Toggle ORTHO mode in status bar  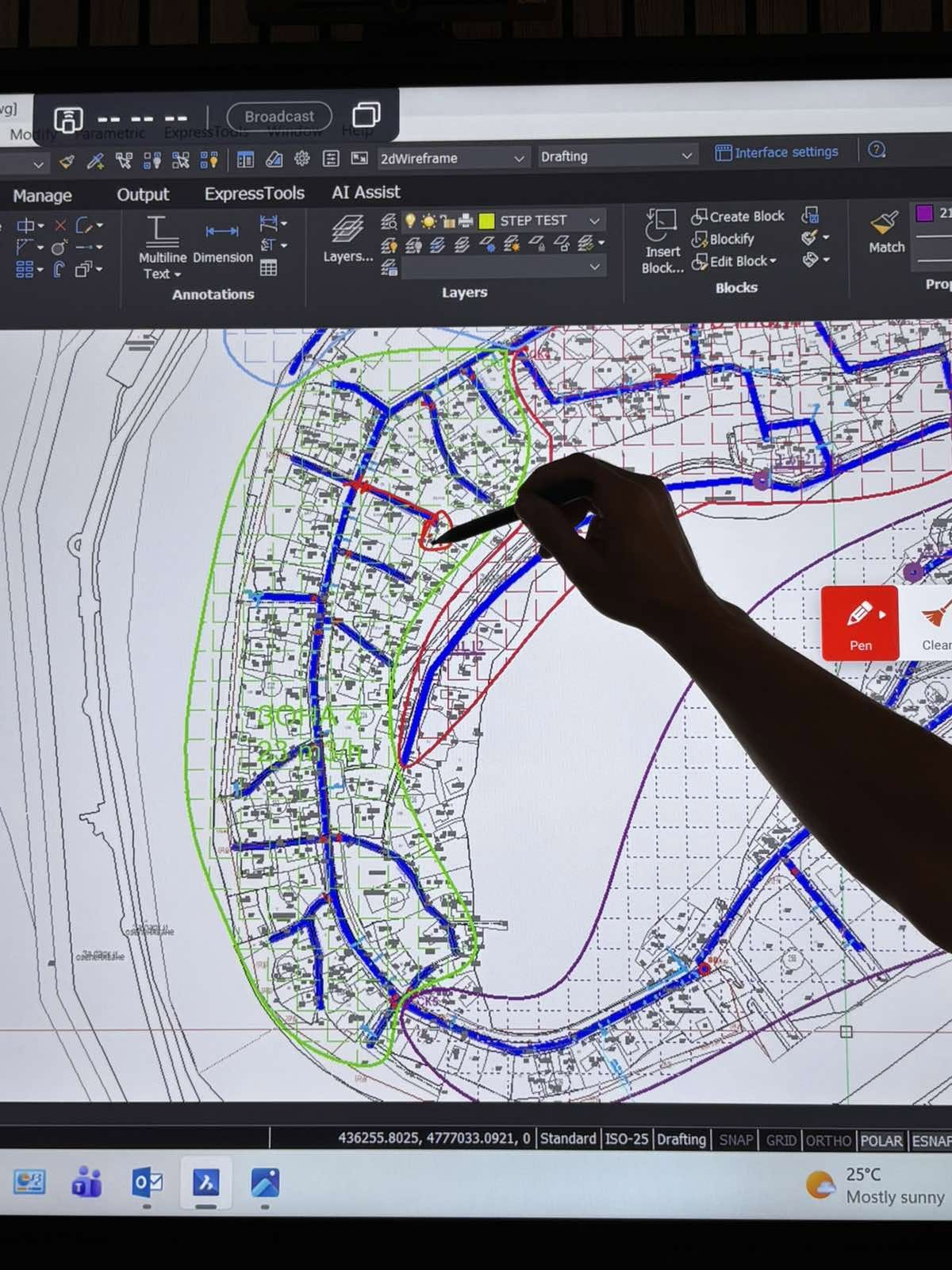[x=828, y=1141]
